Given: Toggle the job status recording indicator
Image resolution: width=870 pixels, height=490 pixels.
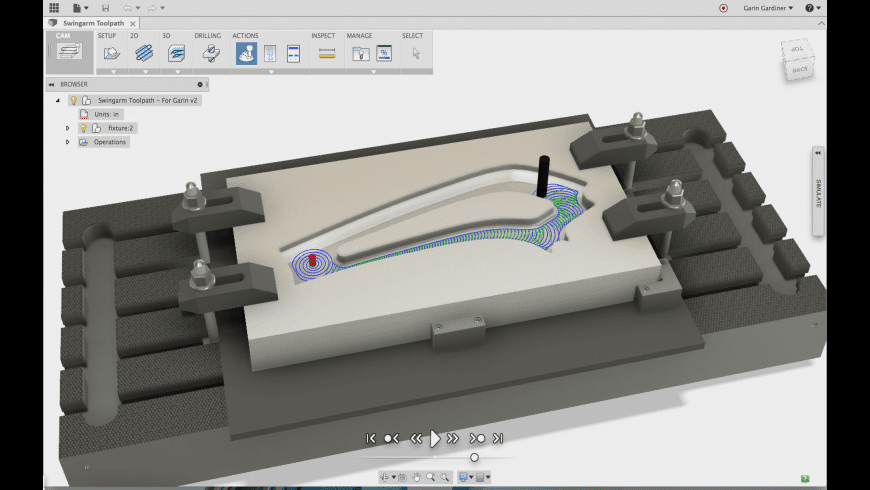Looking at the screenshot, I should [x=723, y=8].
